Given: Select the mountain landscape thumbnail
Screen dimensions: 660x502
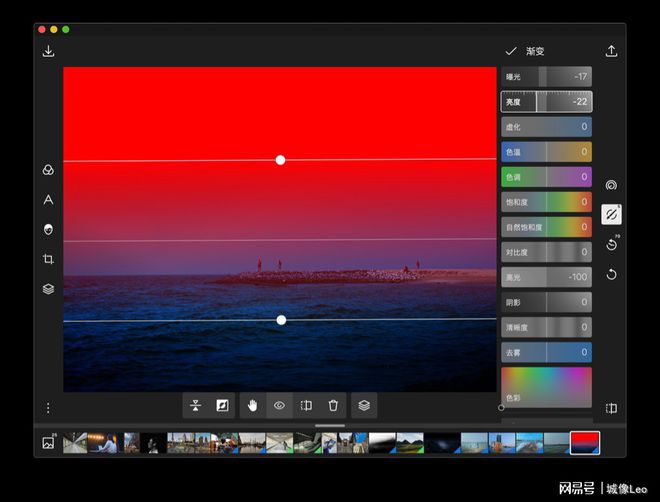Looking at the screenshot, I should pyautogui.click(x=410, y=443).
